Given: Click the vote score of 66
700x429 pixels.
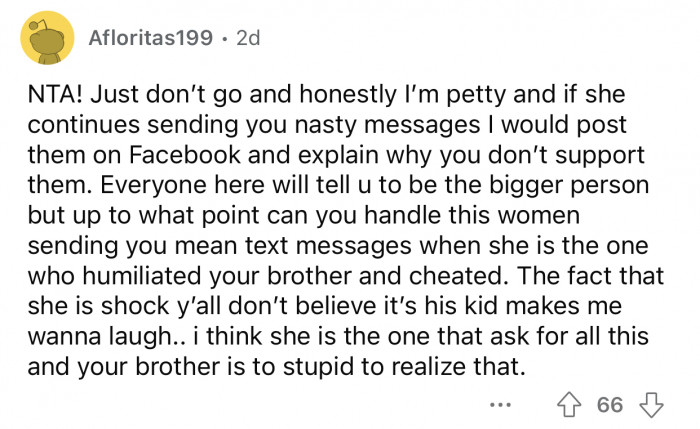Looking at the screenshot, I should click(609, 404).
